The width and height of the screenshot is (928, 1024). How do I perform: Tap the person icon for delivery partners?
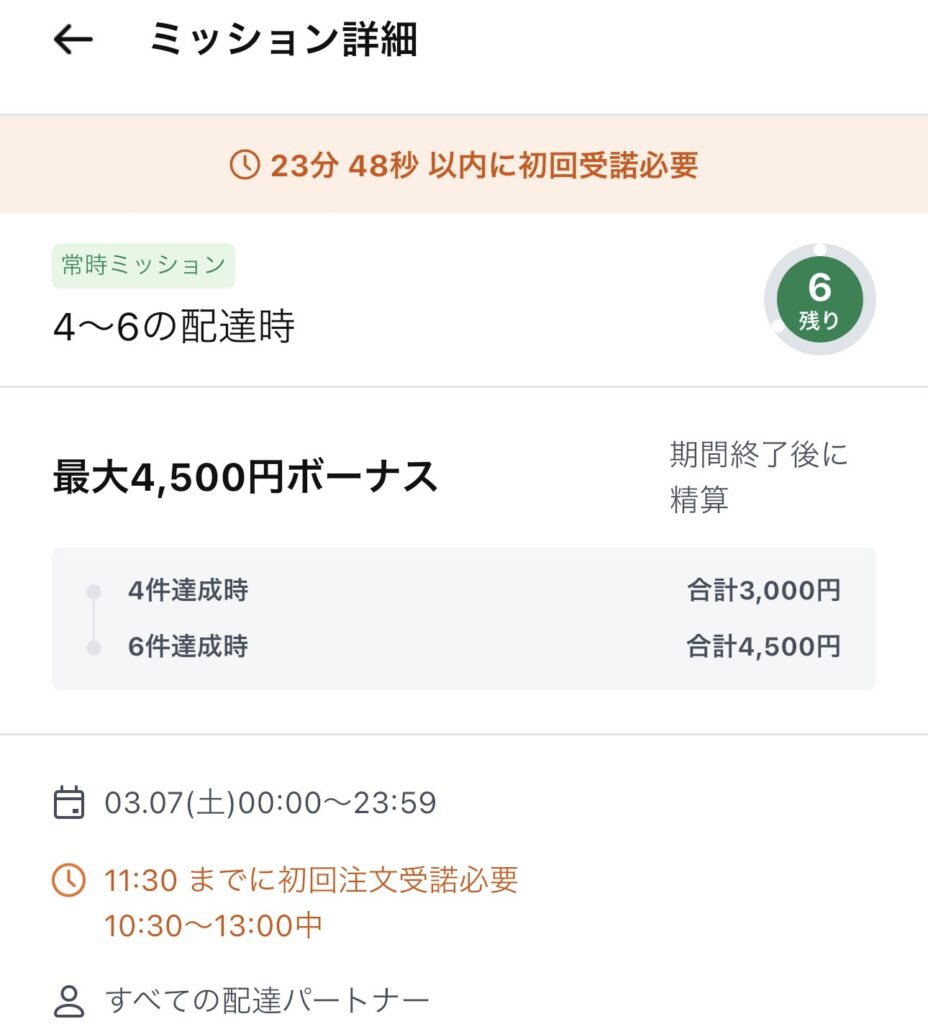68,1000
